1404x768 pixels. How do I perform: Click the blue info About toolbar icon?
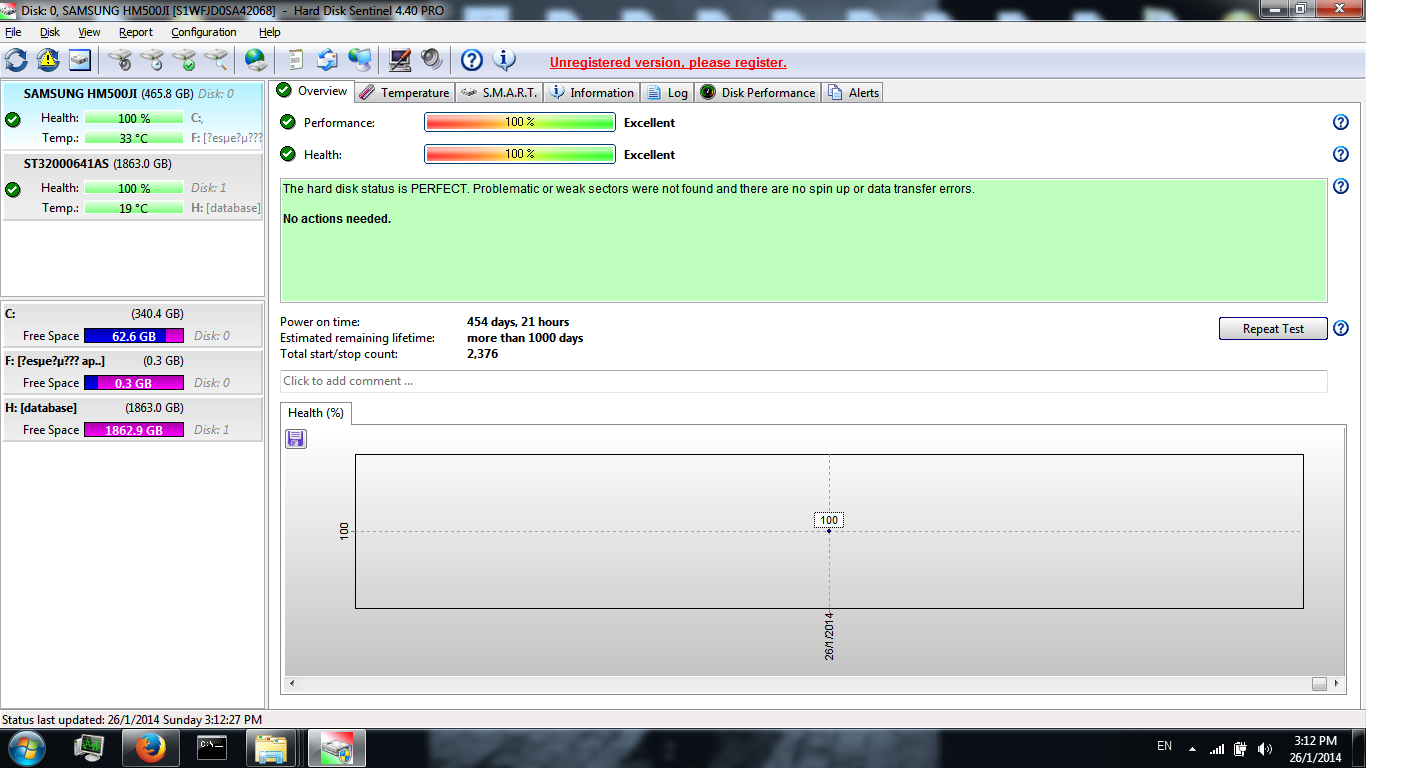504,59
